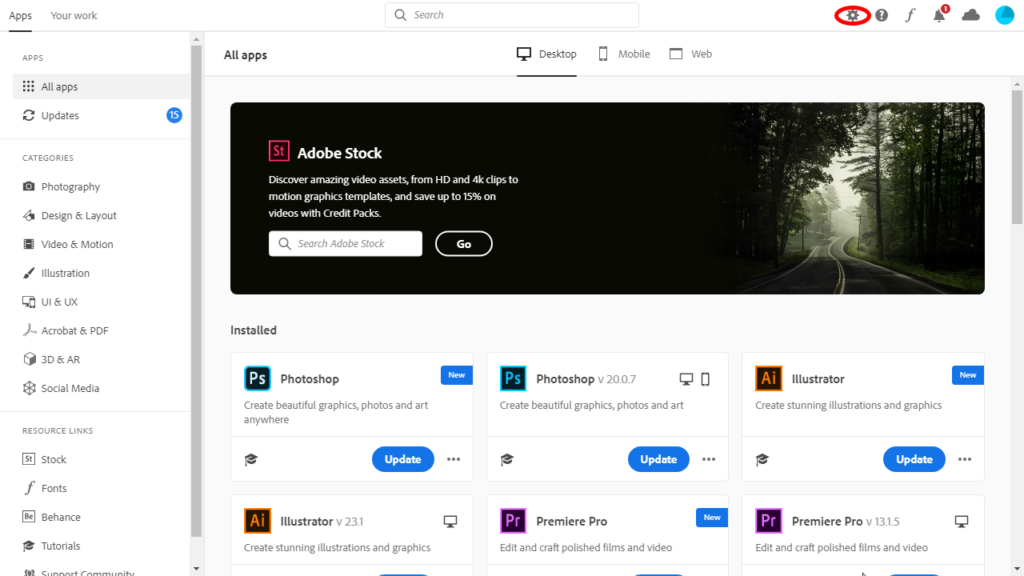Click the Ai icon on Illustrator v 23.1 card

coord(257,521)
